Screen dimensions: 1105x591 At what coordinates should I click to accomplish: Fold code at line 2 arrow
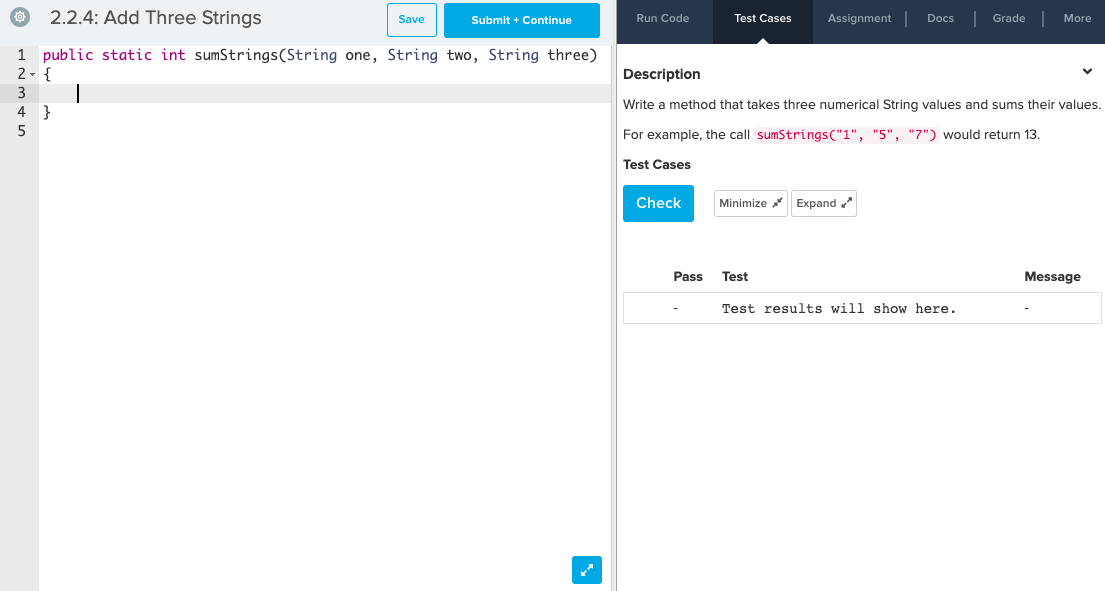pyautogui.click(x=32, y=74)
